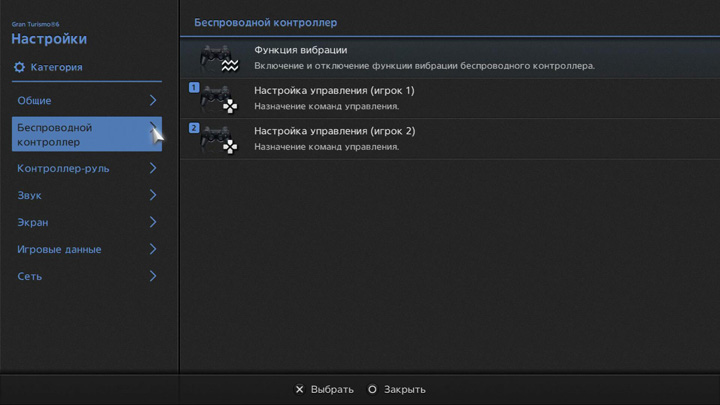The image size is (720, 405).
Task: Click the Настройки title heading
Action: 49,39
